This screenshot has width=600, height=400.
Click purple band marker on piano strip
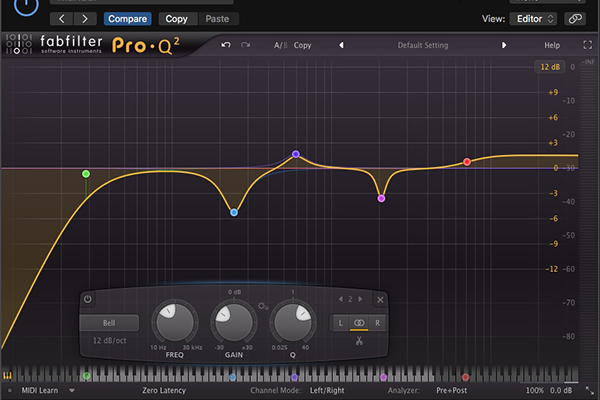pos(294,377)
